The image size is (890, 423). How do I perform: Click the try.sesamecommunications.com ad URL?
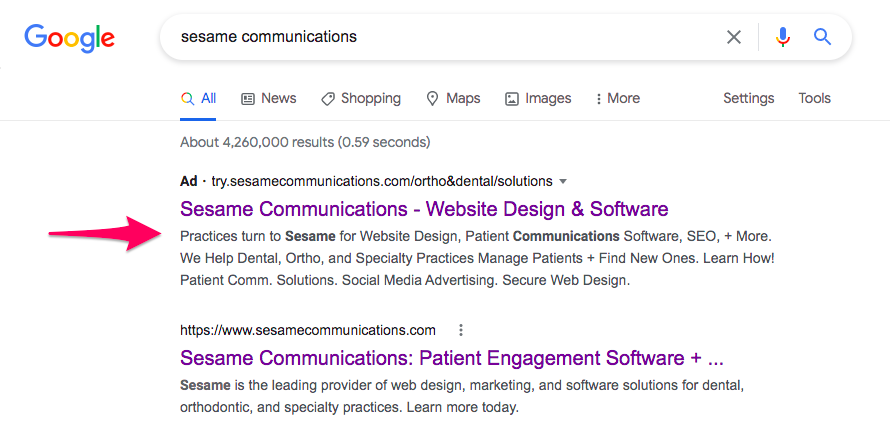point(381,182)
